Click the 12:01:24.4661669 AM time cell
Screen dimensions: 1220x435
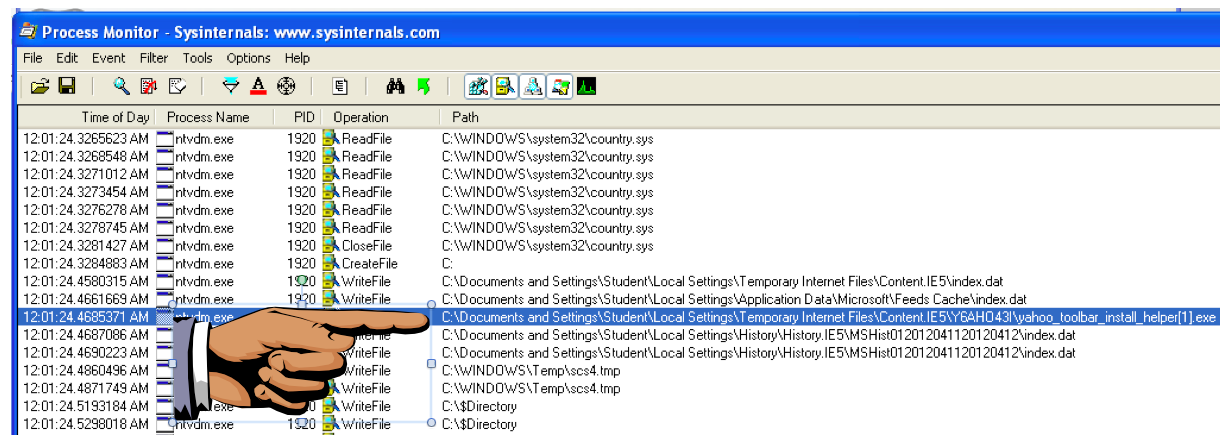coord(86,299)
